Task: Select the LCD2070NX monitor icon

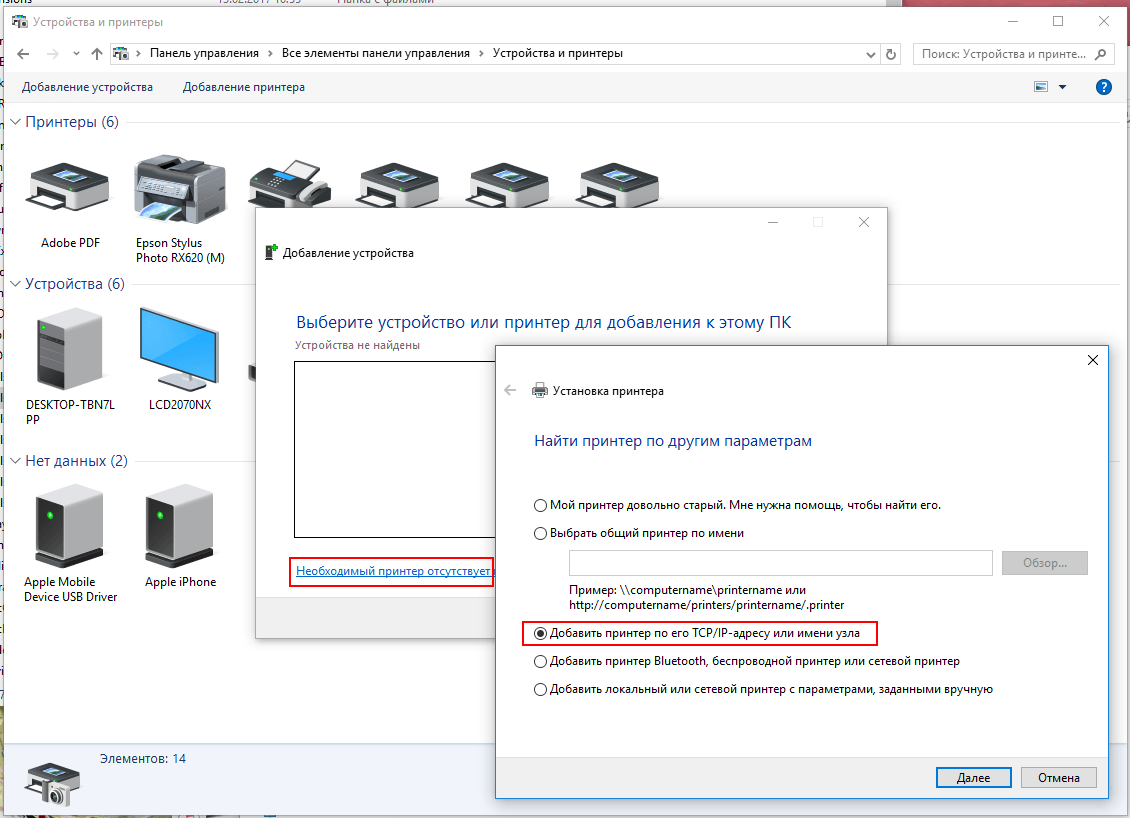Action: point(179,349)
